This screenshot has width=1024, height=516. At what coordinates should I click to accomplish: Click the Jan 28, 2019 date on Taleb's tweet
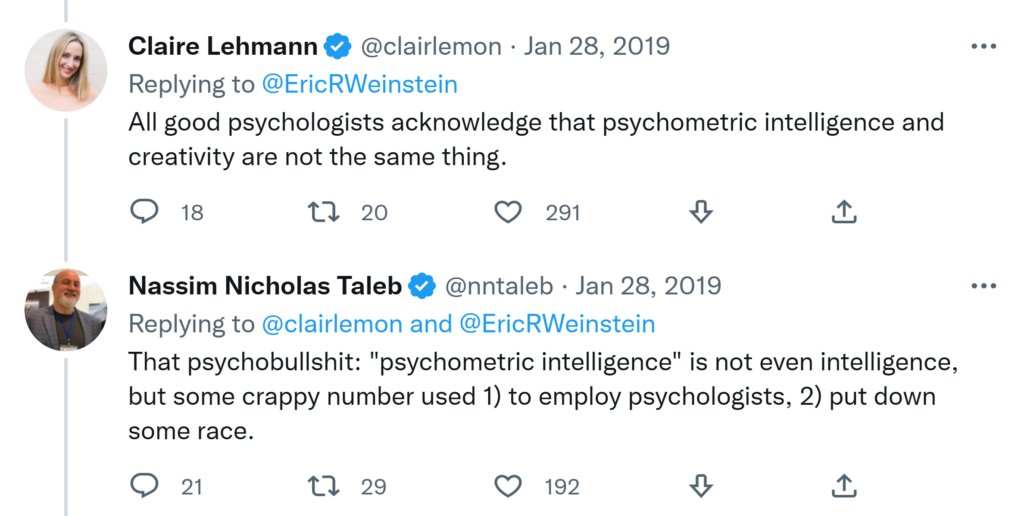tap(648, 286)
